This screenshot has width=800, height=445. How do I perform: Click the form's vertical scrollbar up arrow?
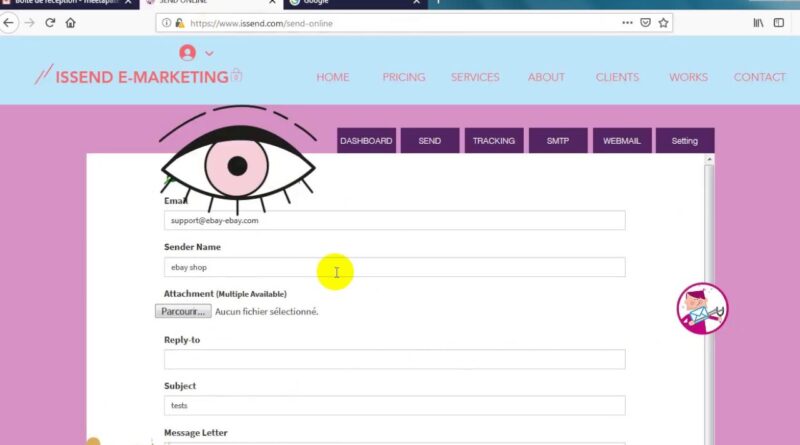(709, 160)
